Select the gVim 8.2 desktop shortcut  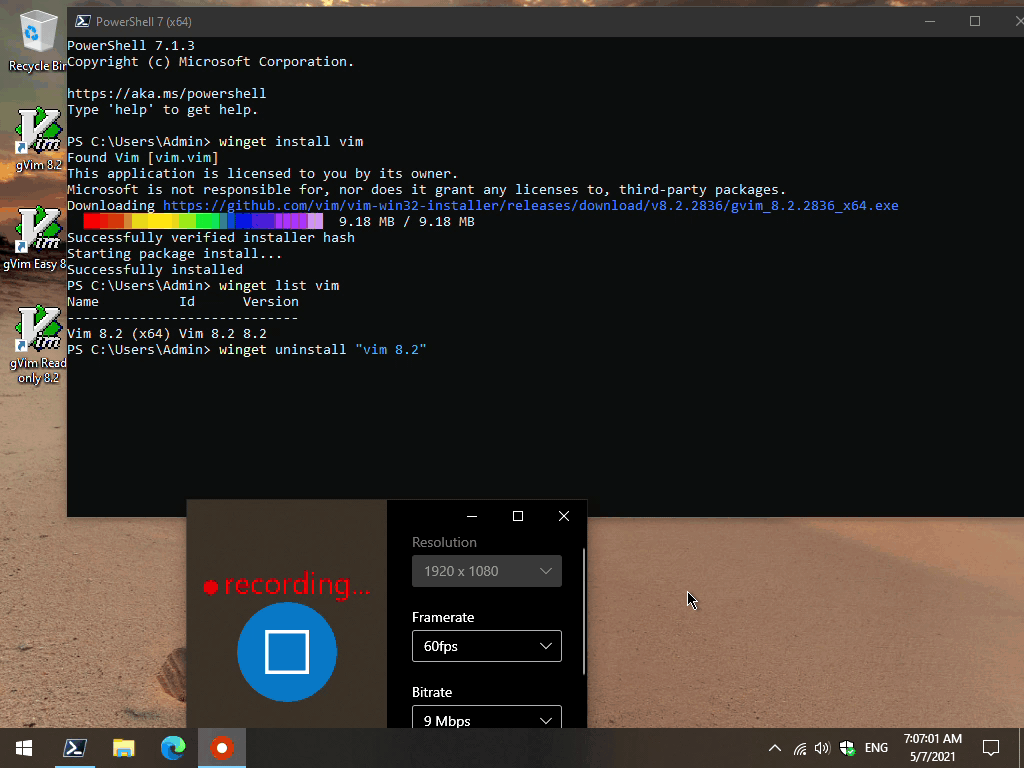(39, 138)
